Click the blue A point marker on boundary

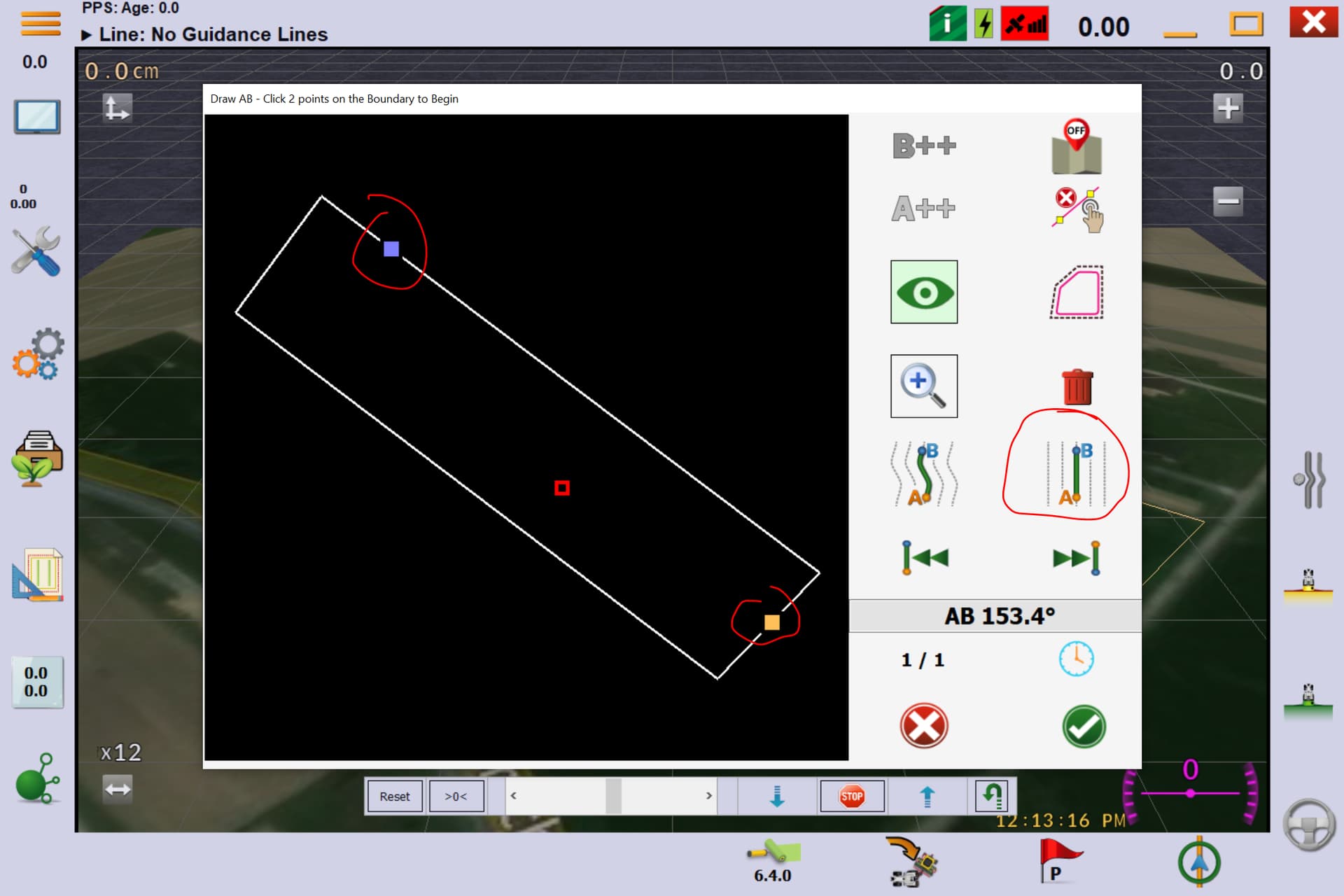click(x=391, y=248)
